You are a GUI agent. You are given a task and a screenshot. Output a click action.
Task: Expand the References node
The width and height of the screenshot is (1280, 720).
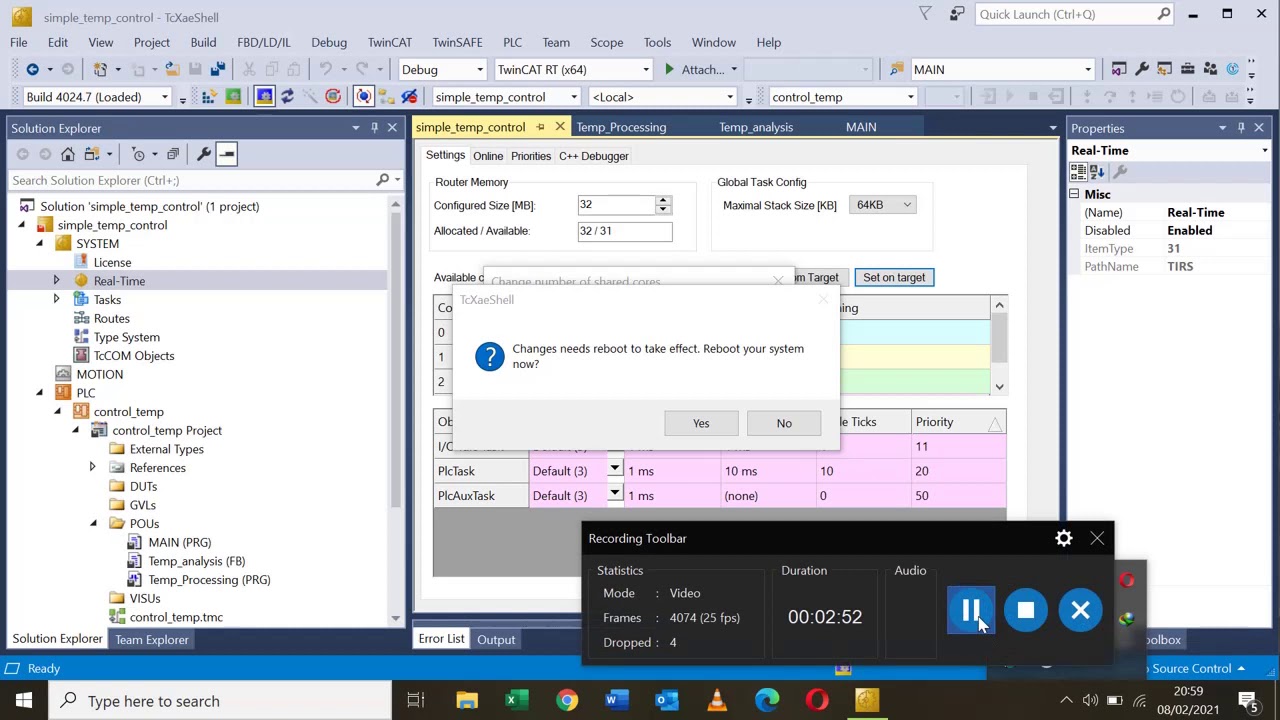pos(93,468)
